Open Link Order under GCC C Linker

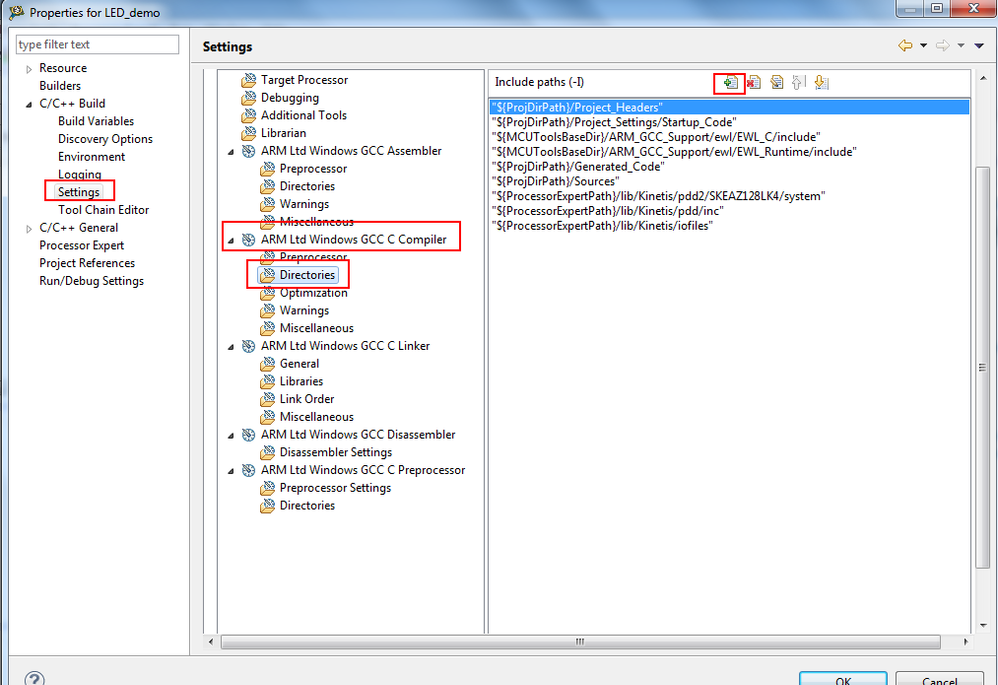[307, 399]
